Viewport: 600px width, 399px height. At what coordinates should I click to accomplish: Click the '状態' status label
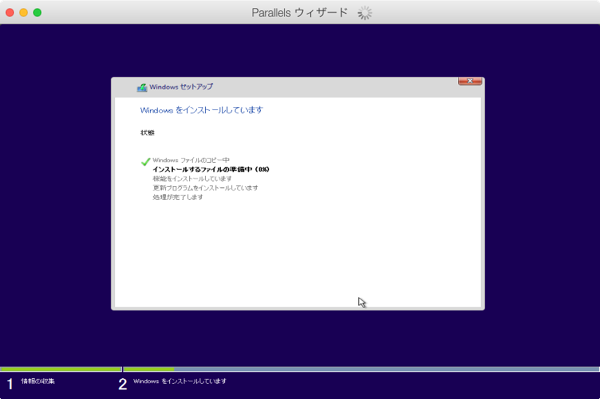pos(147,133)
